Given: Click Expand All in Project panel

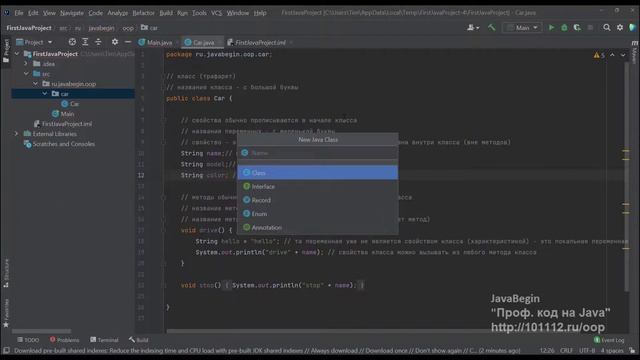Looking at the screenshot, I should (x=85, y=42).
